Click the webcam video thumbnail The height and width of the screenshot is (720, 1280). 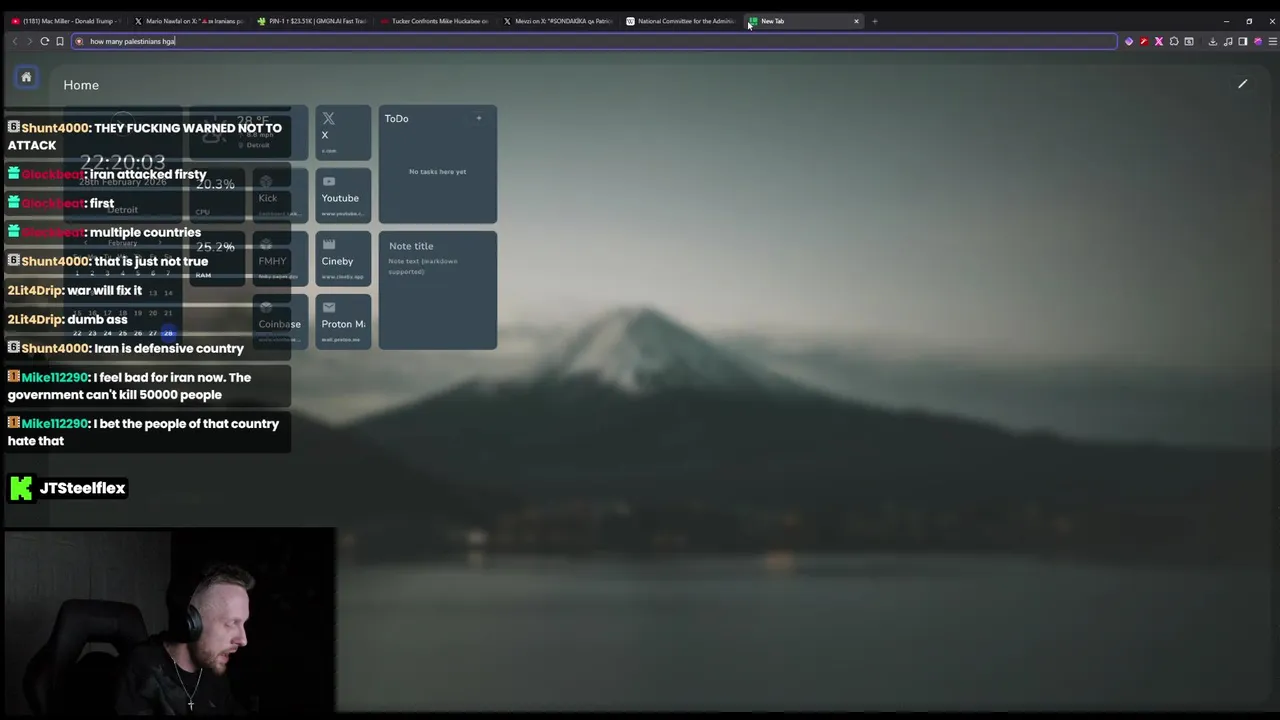[x=170, y=620]
